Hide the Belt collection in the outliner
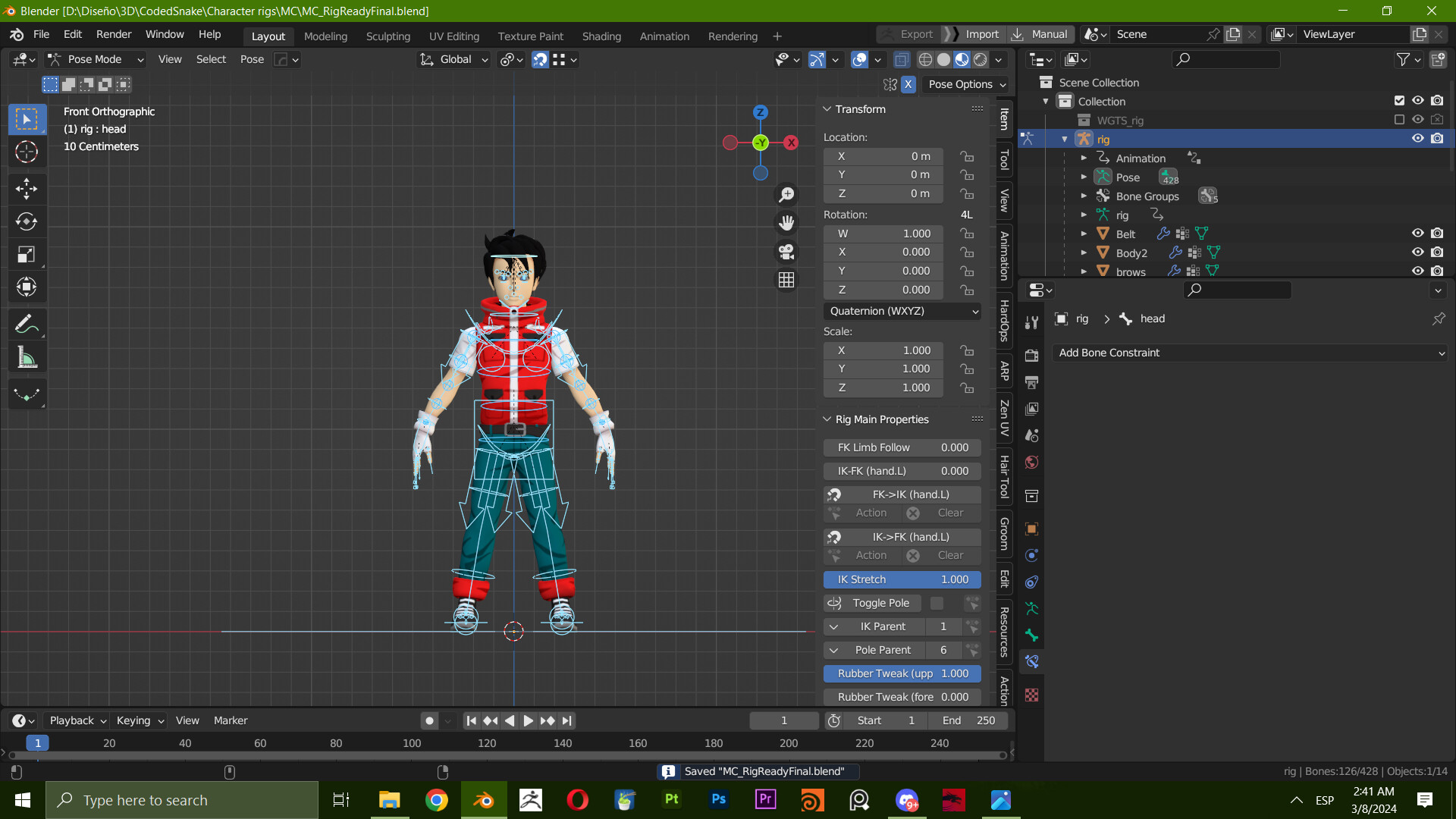The height and width of the screenshot is (819, 1456). (x=1418, y=233)
